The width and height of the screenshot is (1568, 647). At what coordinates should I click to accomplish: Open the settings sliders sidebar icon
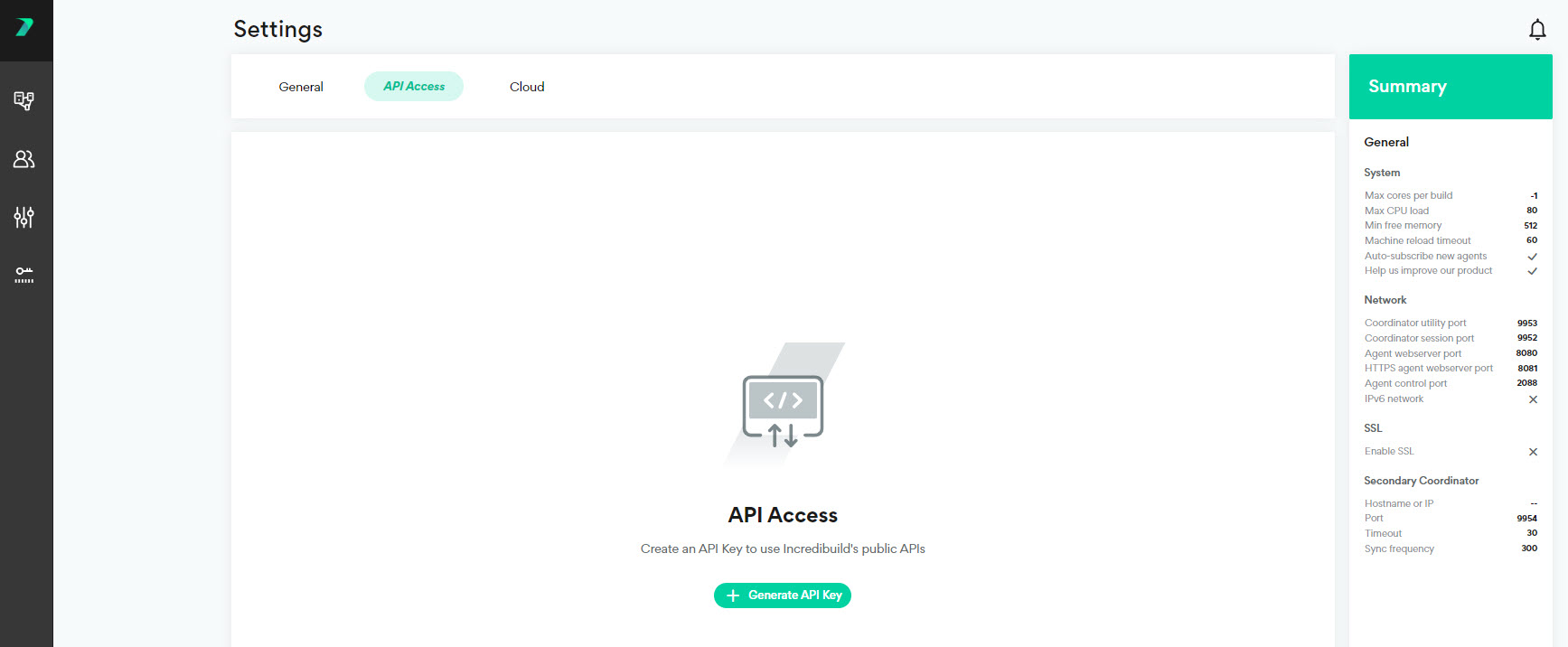24,217
